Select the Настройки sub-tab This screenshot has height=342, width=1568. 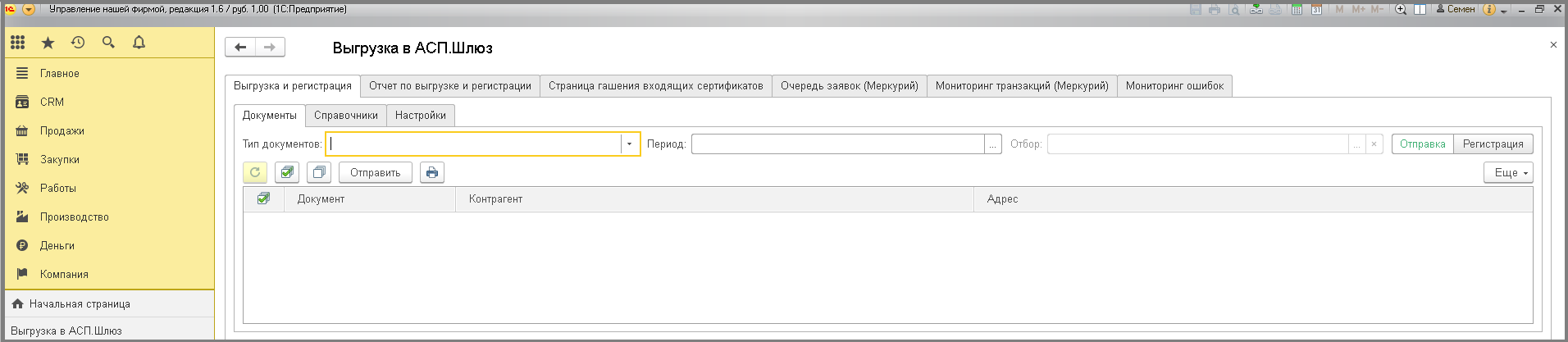421,116
